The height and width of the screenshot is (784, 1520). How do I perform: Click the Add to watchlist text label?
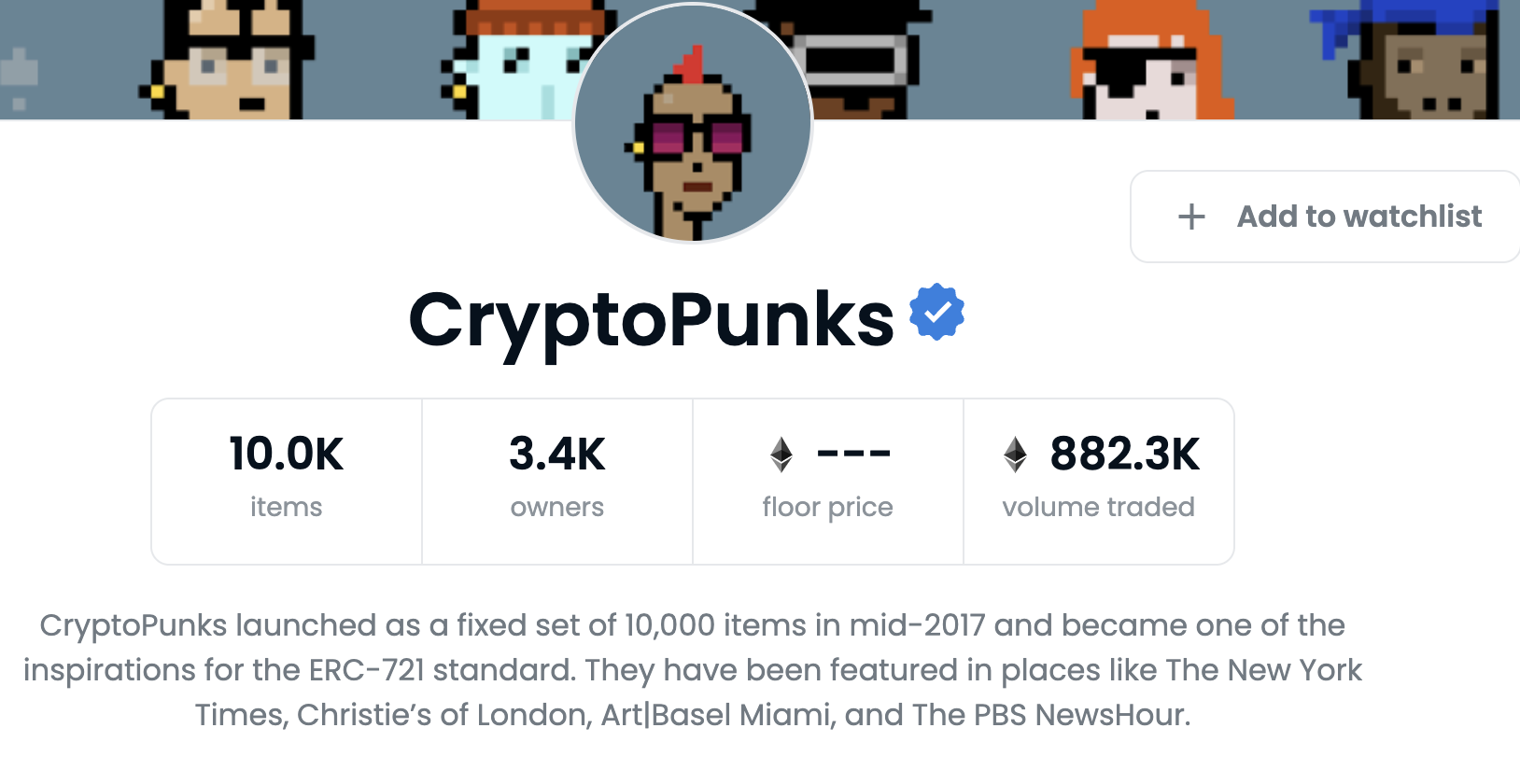point(1358,217)
